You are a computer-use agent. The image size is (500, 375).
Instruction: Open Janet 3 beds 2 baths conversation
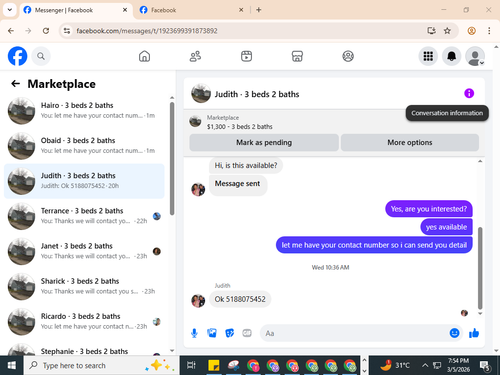84,251
